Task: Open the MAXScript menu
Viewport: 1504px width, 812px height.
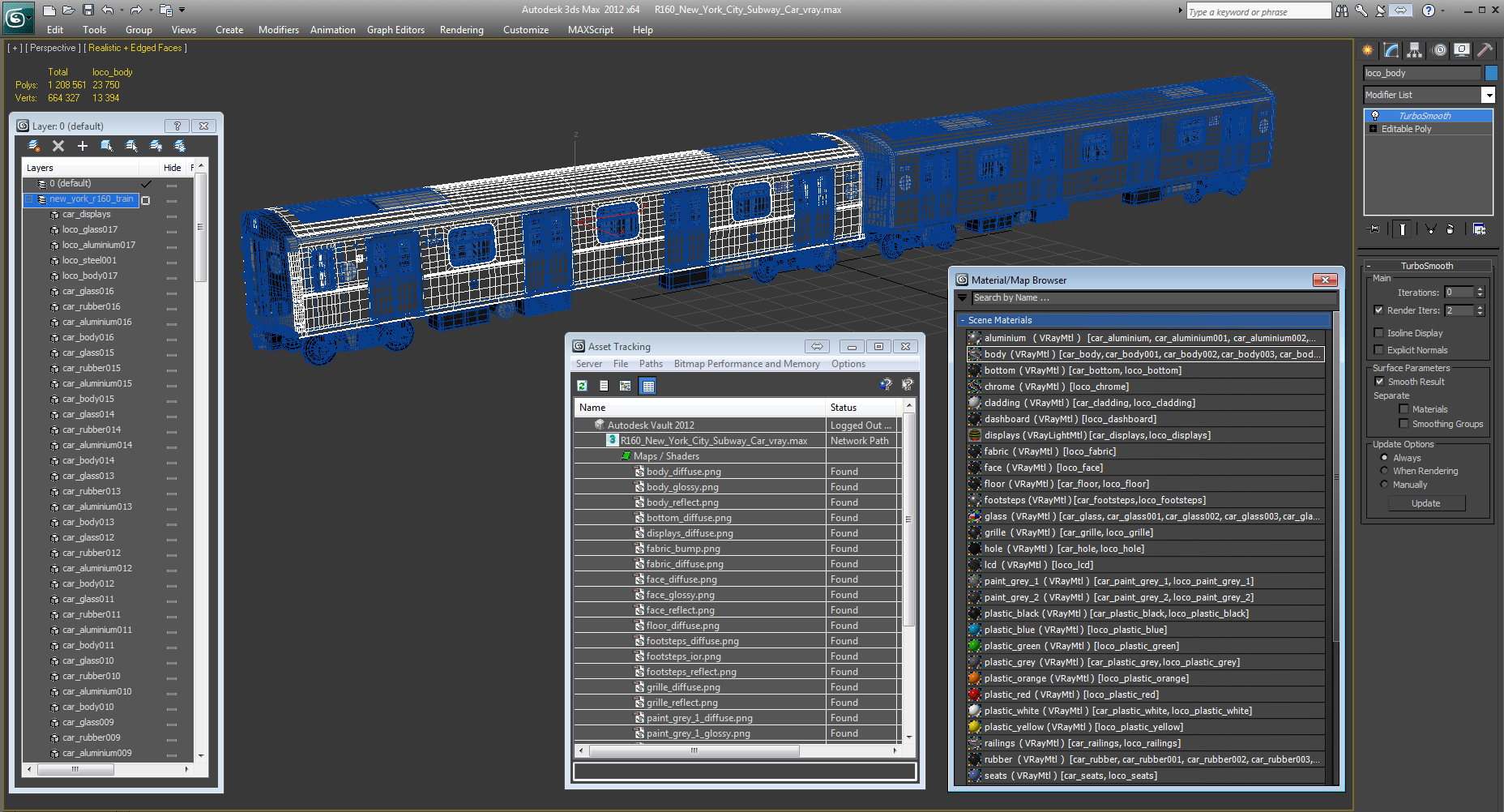Action: click(590, 30)
